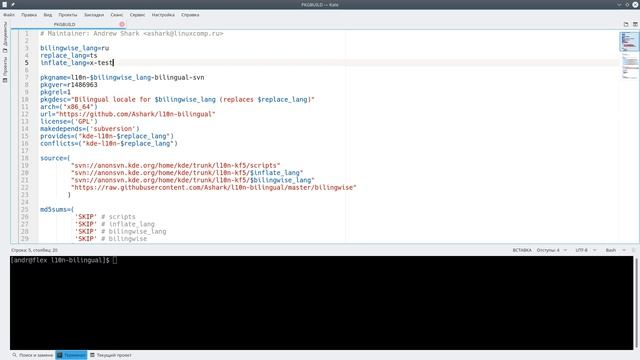Screen dimensions: 640x360
Task: Click the cursor position status (Строка 5)
Action: coord(34,250)
